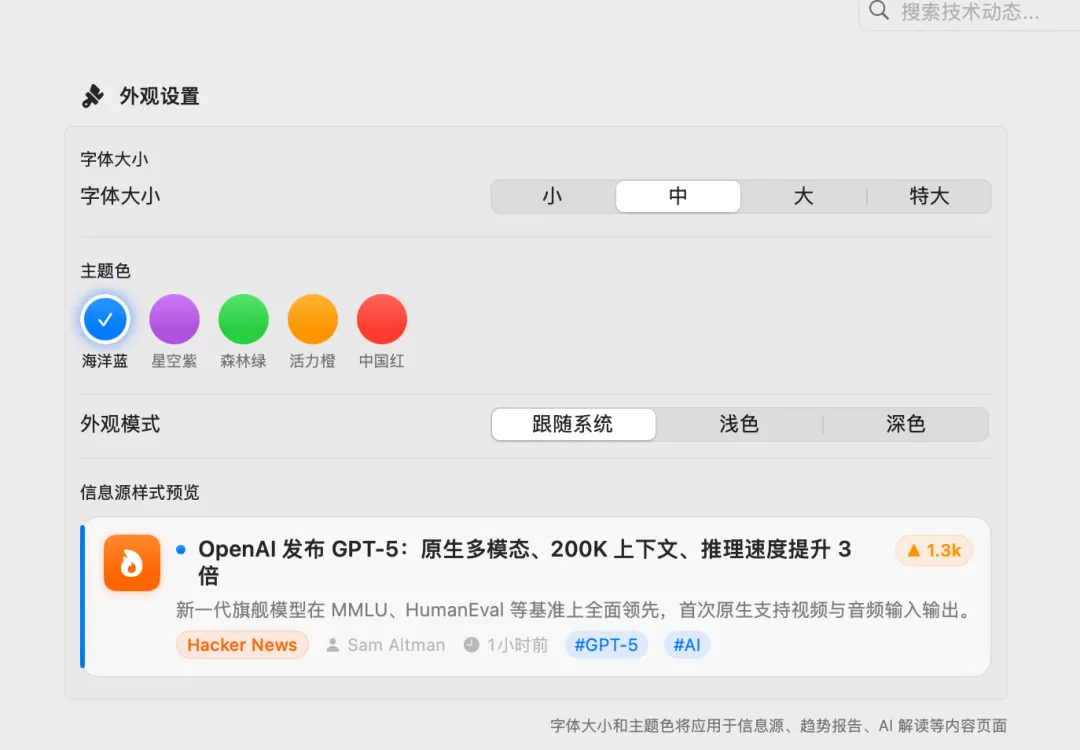
Task: Click the 搜索技术动态 search field
Action: pos(970,12)
